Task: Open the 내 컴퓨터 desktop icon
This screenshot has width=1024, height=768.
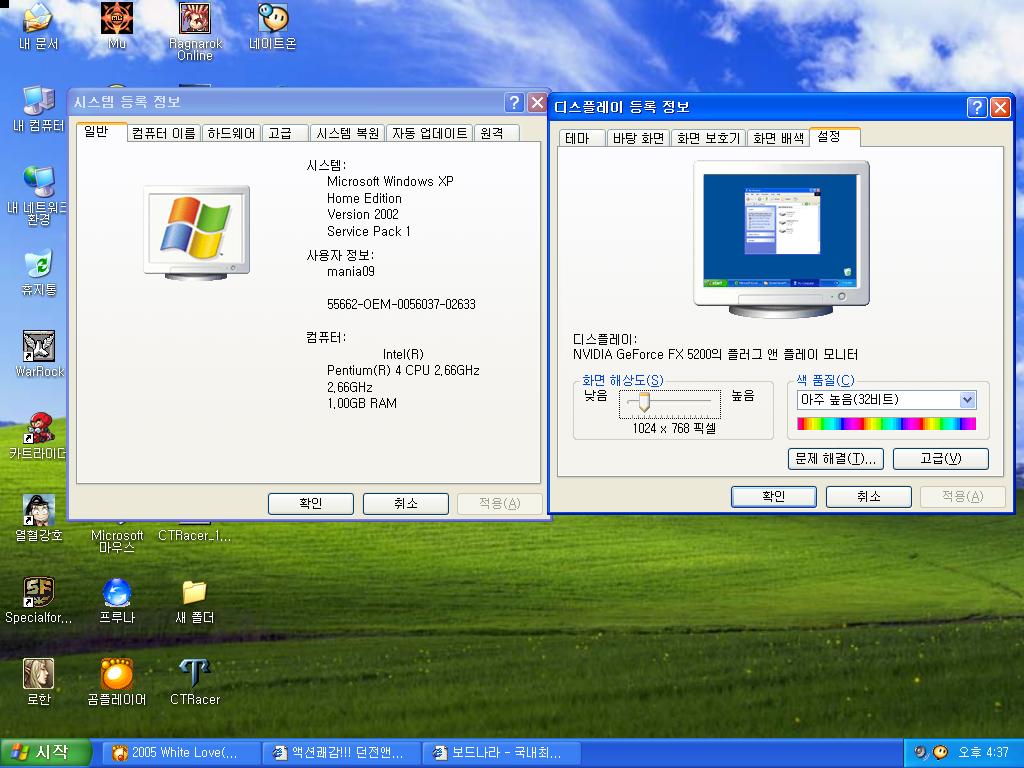Action: [x=38, y=108]
